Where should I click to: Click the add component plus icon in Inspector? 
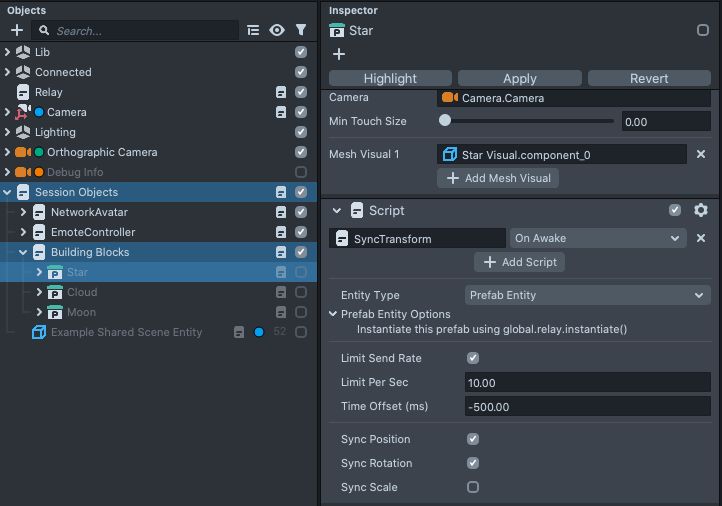[x=338, y=55]
